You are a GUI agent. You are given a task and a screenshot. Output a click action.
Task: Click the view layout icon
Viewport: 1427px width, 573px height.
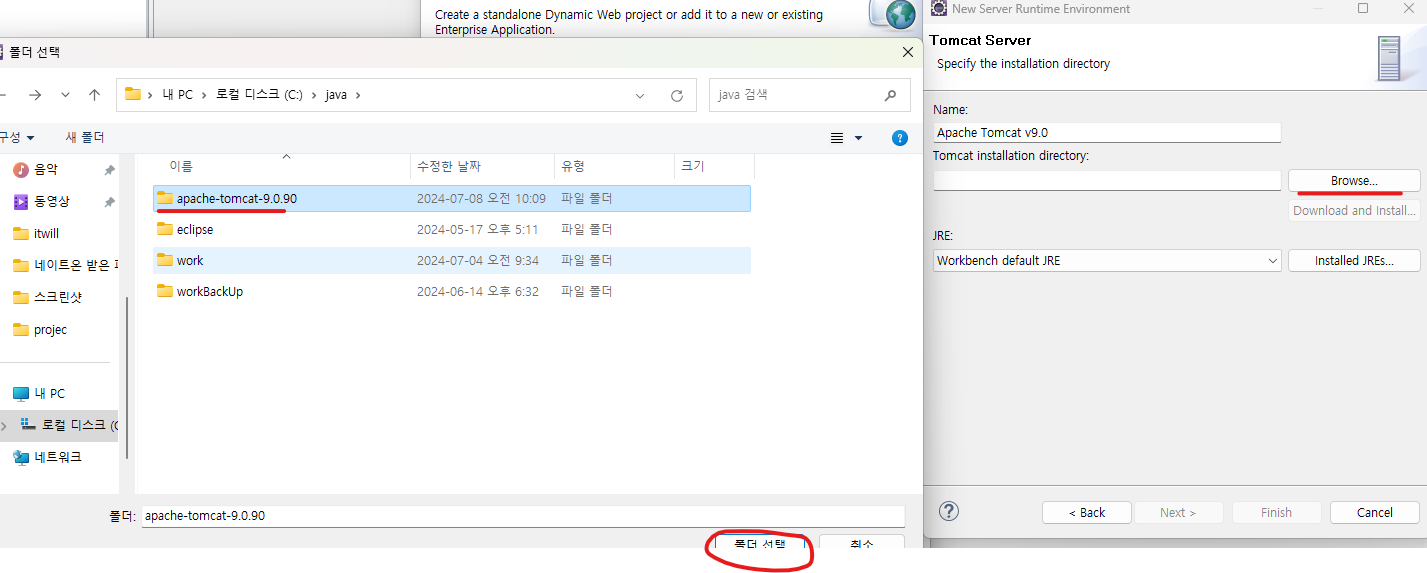[838, 138]
